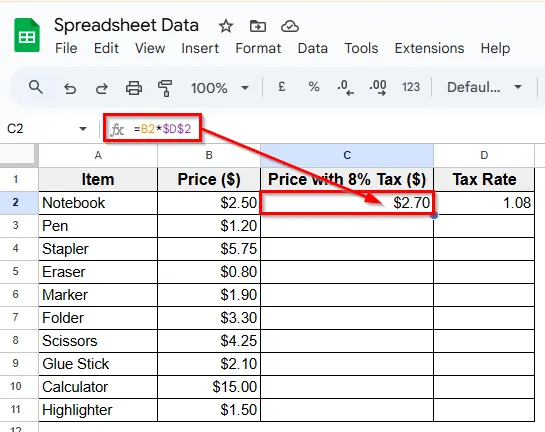Select the Folder cell
This screenshot has height=432, width=545.
coord(98,318)
